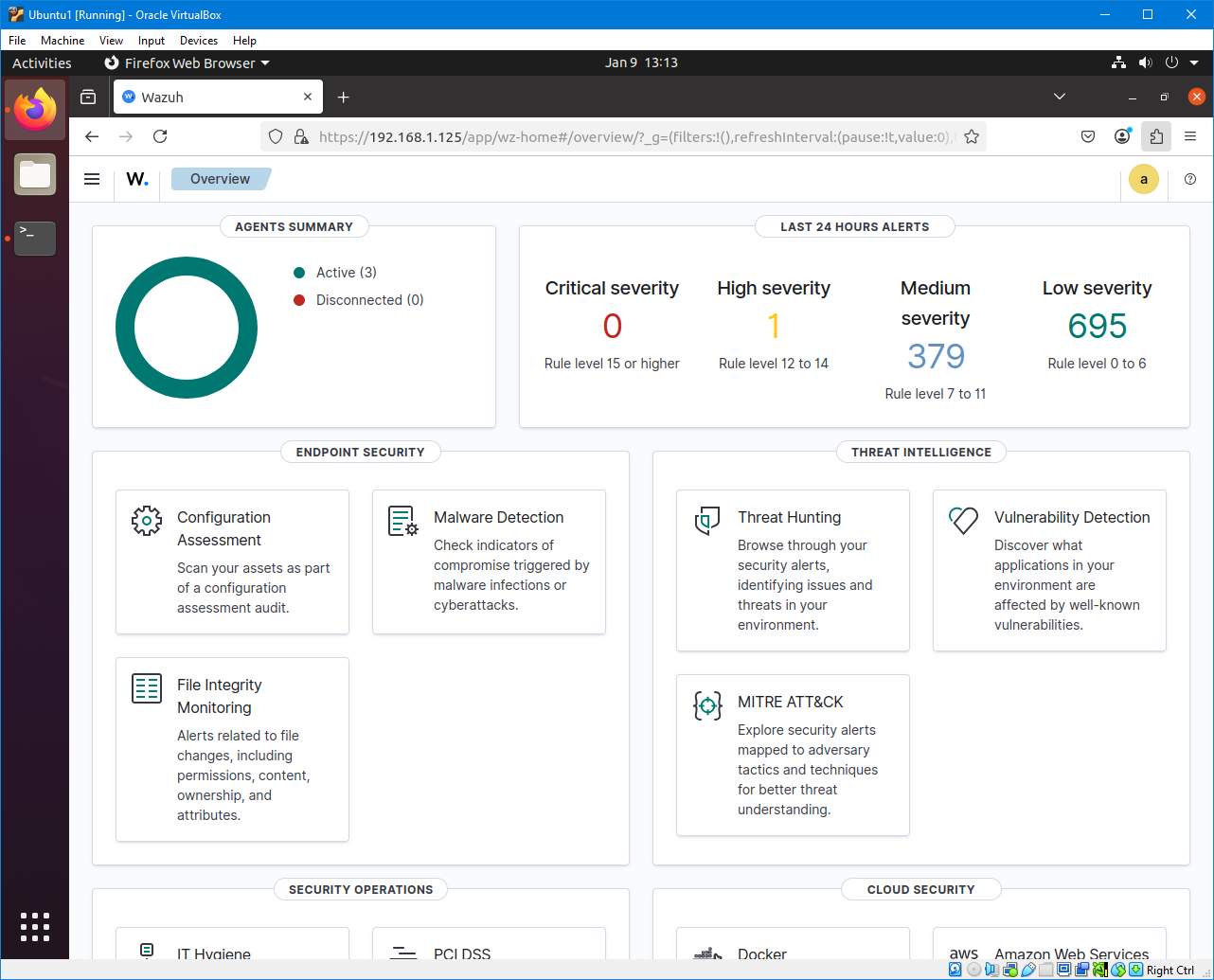Click the Threat Hunting shield icon

click(707, 521)
